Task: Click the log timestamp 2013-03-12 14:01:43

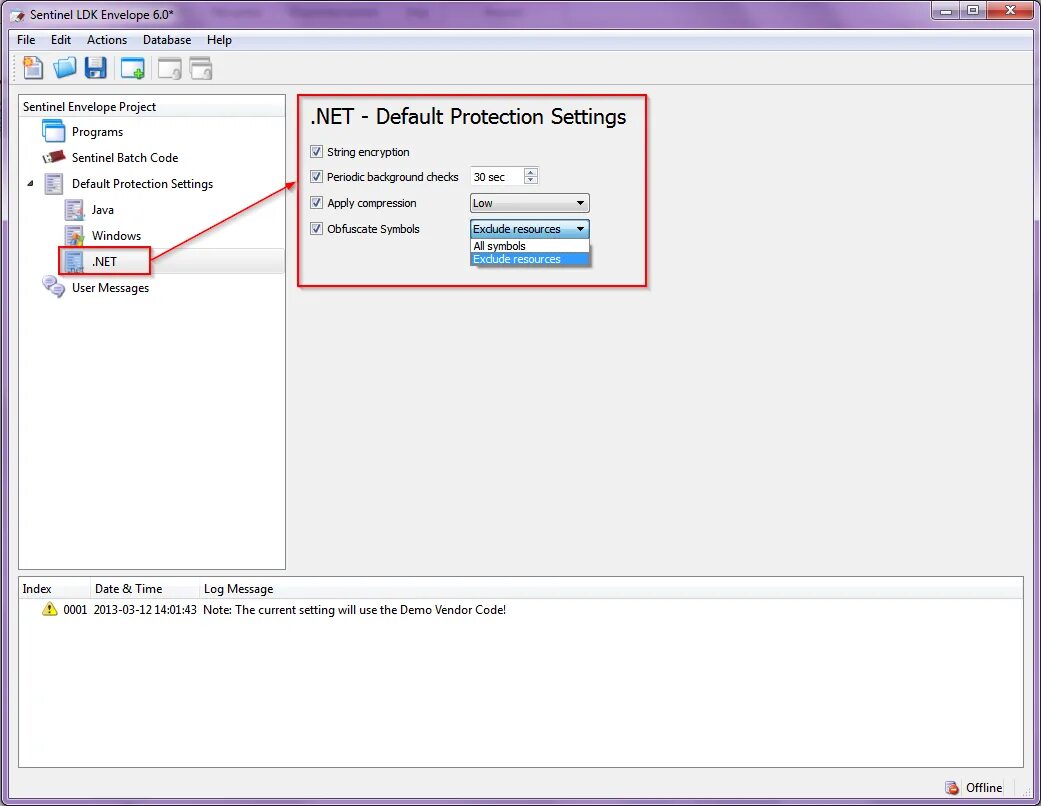Action: pyautogui.click(x=145, y=609)
